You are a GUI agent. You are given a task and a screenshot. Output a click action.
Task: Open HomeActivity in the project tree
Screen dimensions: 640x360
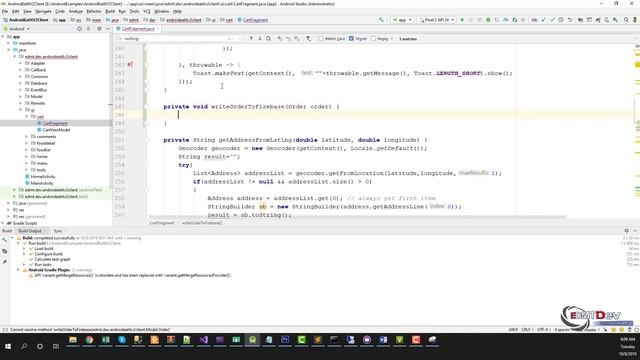pos(43,176)
